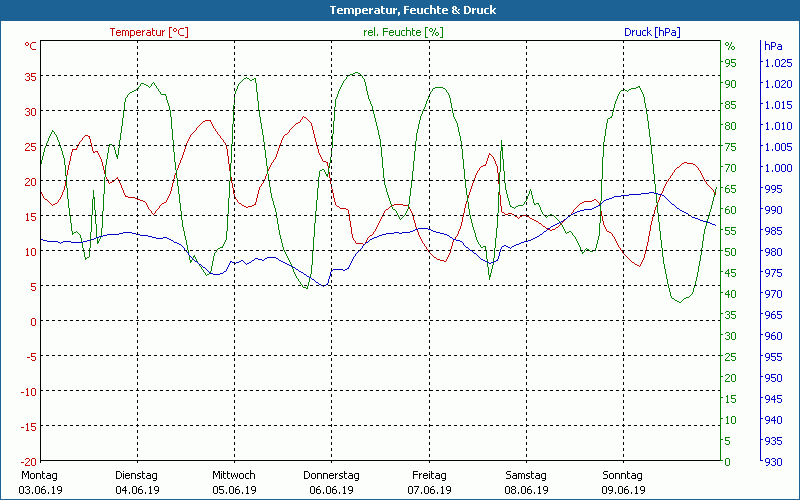
Task: Click the green "95" humidity axis value
Action: [x=731, y=63]
